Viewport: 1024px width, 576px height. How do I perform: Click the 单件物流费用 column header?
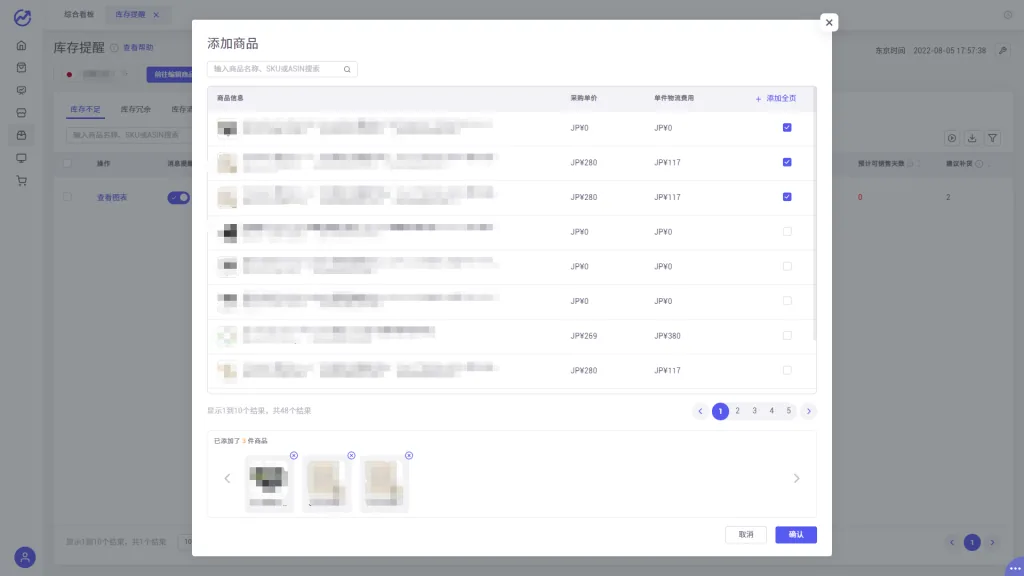(x=674, y=99)
